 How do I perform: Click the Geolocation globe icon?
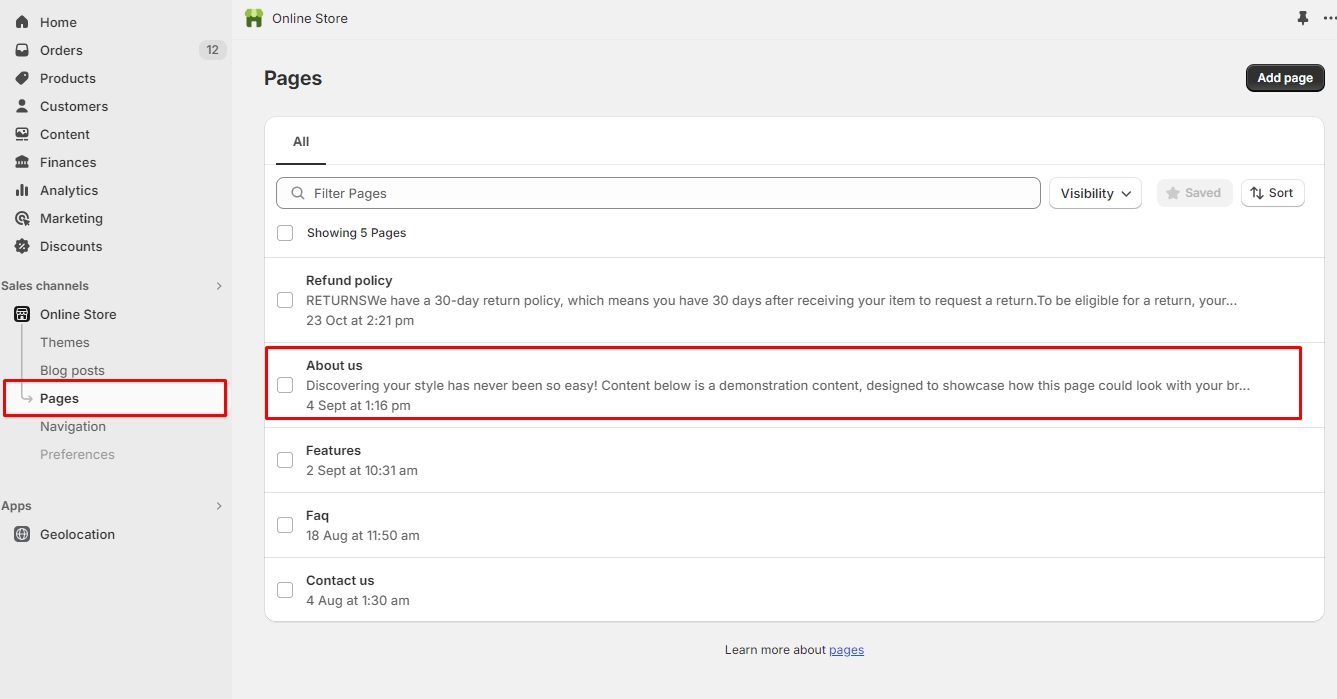(22, 534)
